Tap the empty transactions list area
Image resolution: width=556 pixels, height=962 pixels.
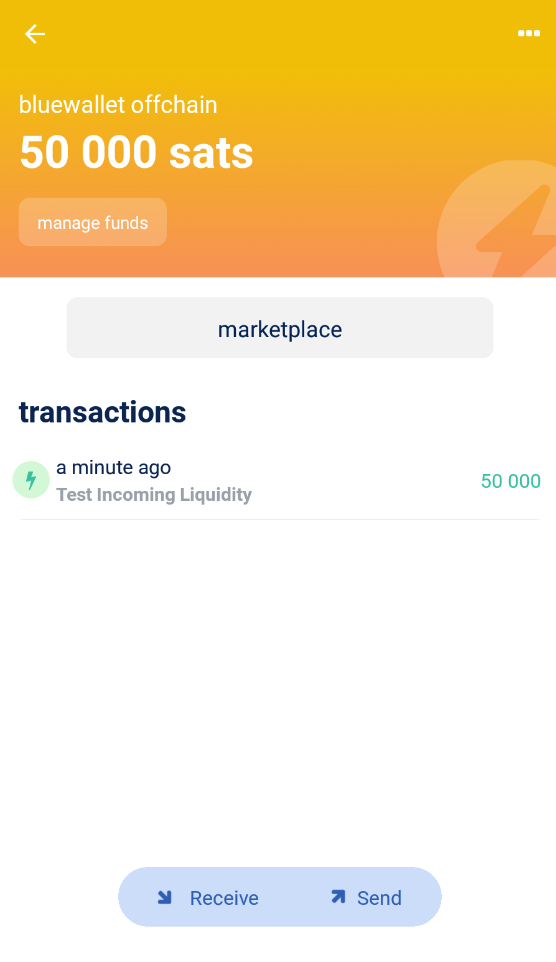tap(278, 687)
